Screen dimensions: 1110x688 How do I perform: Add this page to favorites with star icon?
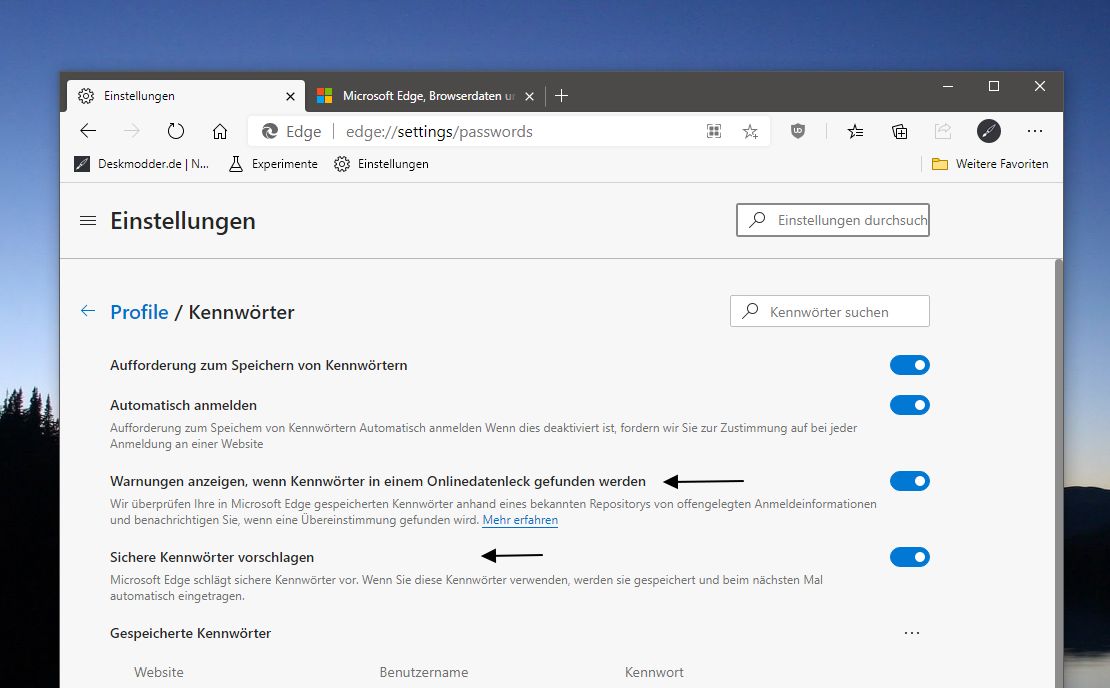[x=750, y=131]
